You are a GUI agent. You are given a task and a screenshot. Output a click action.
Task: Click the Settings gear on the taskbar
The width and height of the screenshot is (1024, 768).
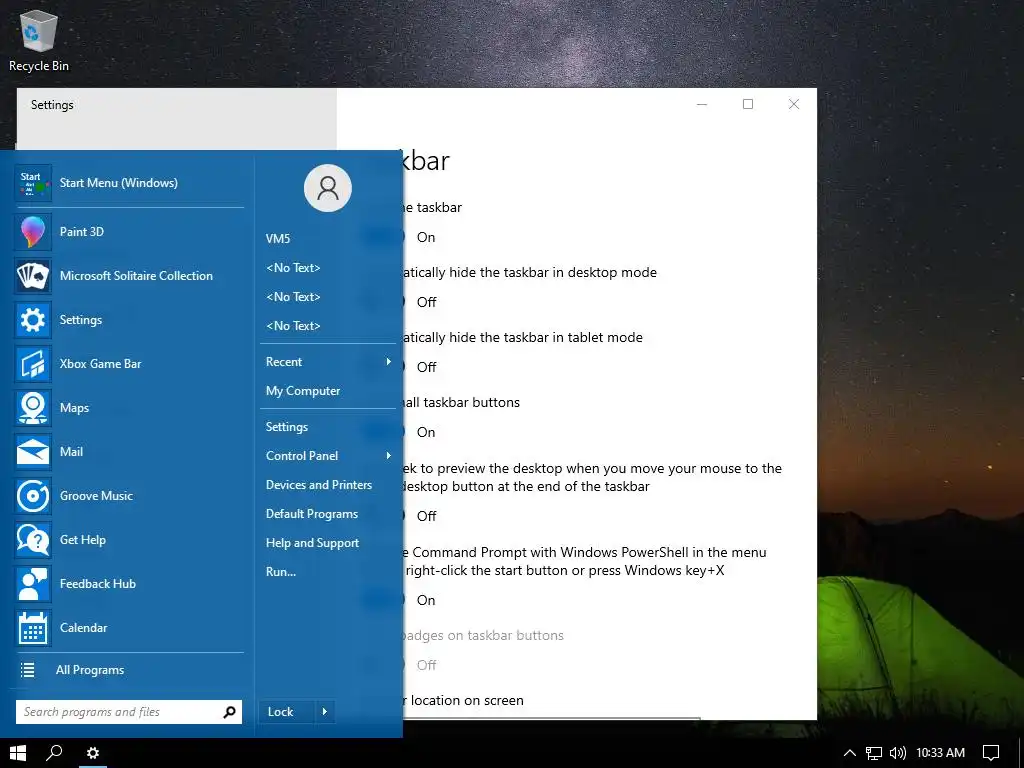point(93,752)
